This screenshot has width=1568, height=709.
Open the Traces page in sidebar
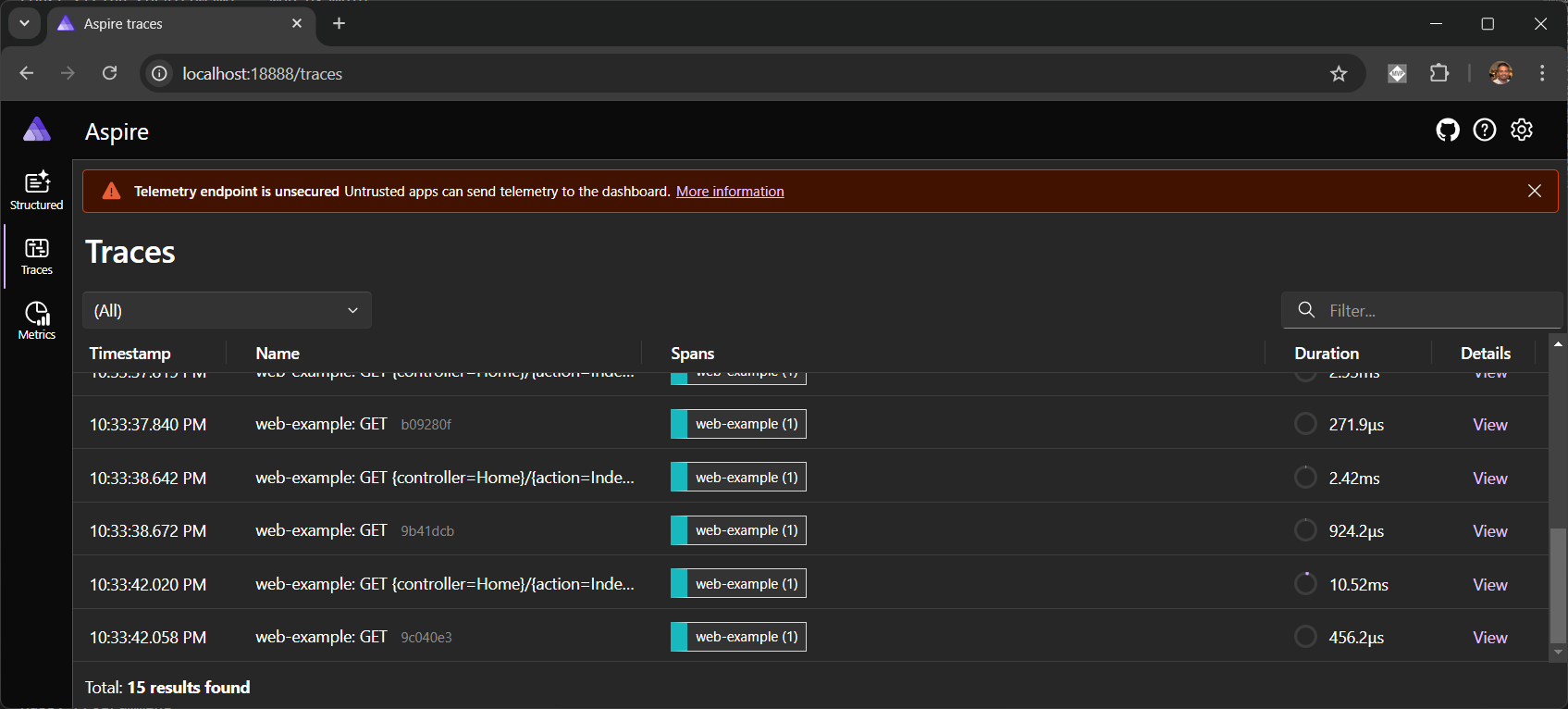tap(37, 256)
